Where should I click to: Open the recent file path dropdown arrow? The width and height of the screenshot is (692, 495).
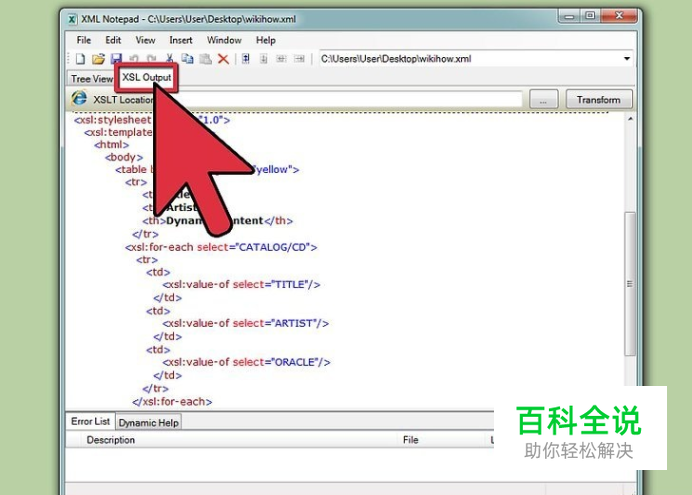(x=627, y=59)
